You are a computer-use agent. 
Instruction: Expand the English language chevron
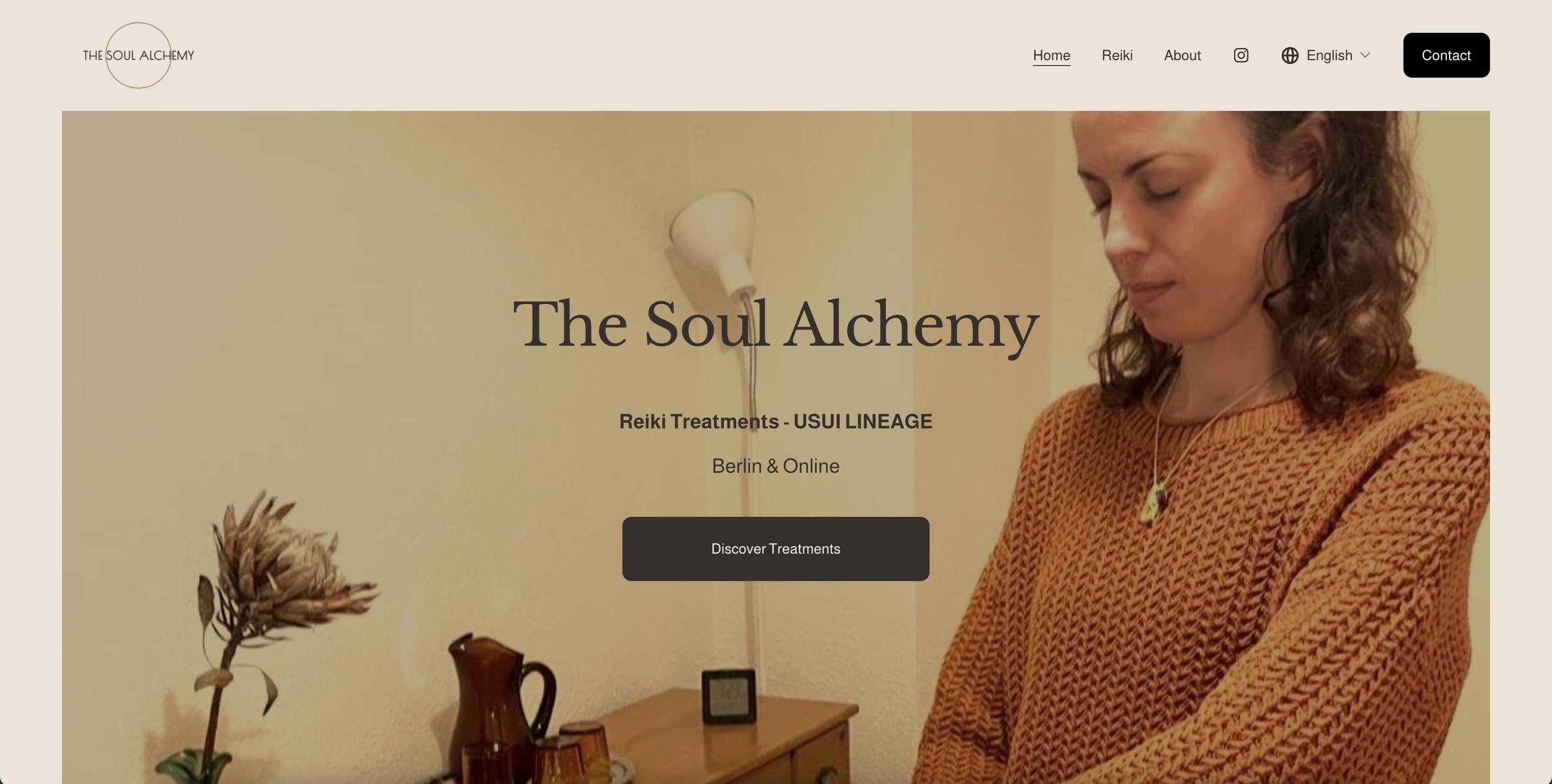coord(1365,55)
